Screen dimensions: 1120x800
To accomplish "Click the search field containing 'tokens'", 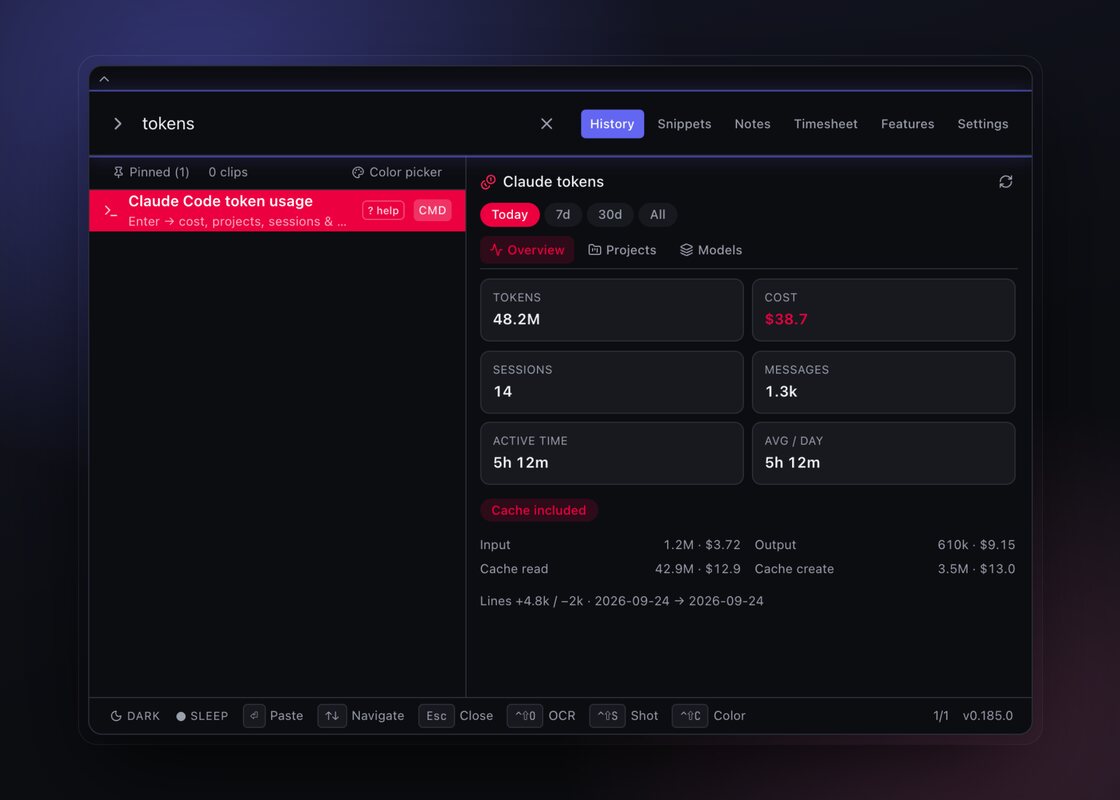I will pyautogui.click(x=336, y=124).
